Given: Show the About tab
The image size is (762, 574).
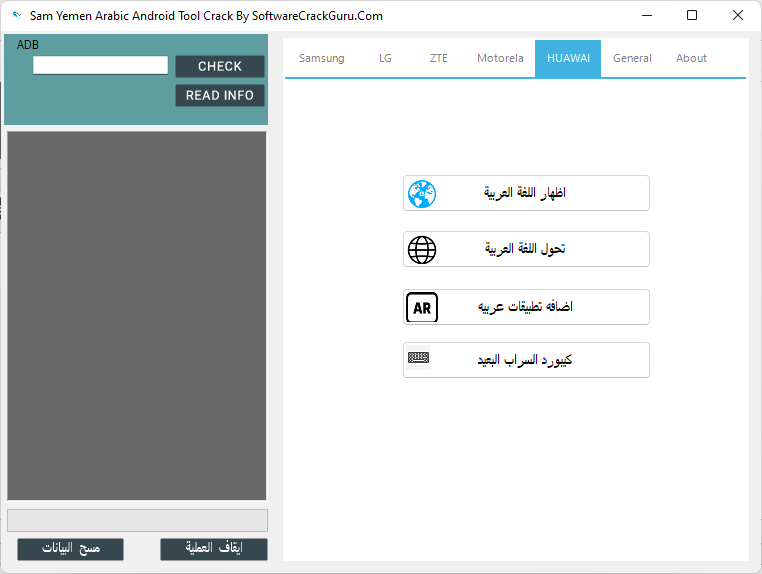Looking at the screenshot, I should 691,58.
